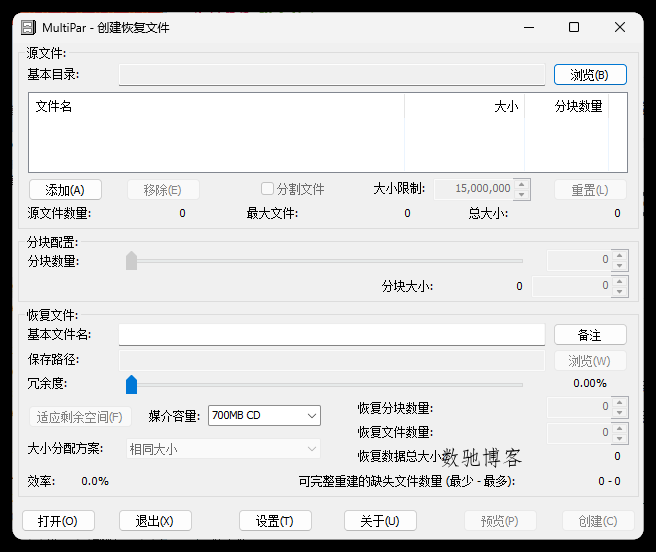Click the 浏览(B) browse button for base directory
Viewport: 656px width, 552px height.
590,74
